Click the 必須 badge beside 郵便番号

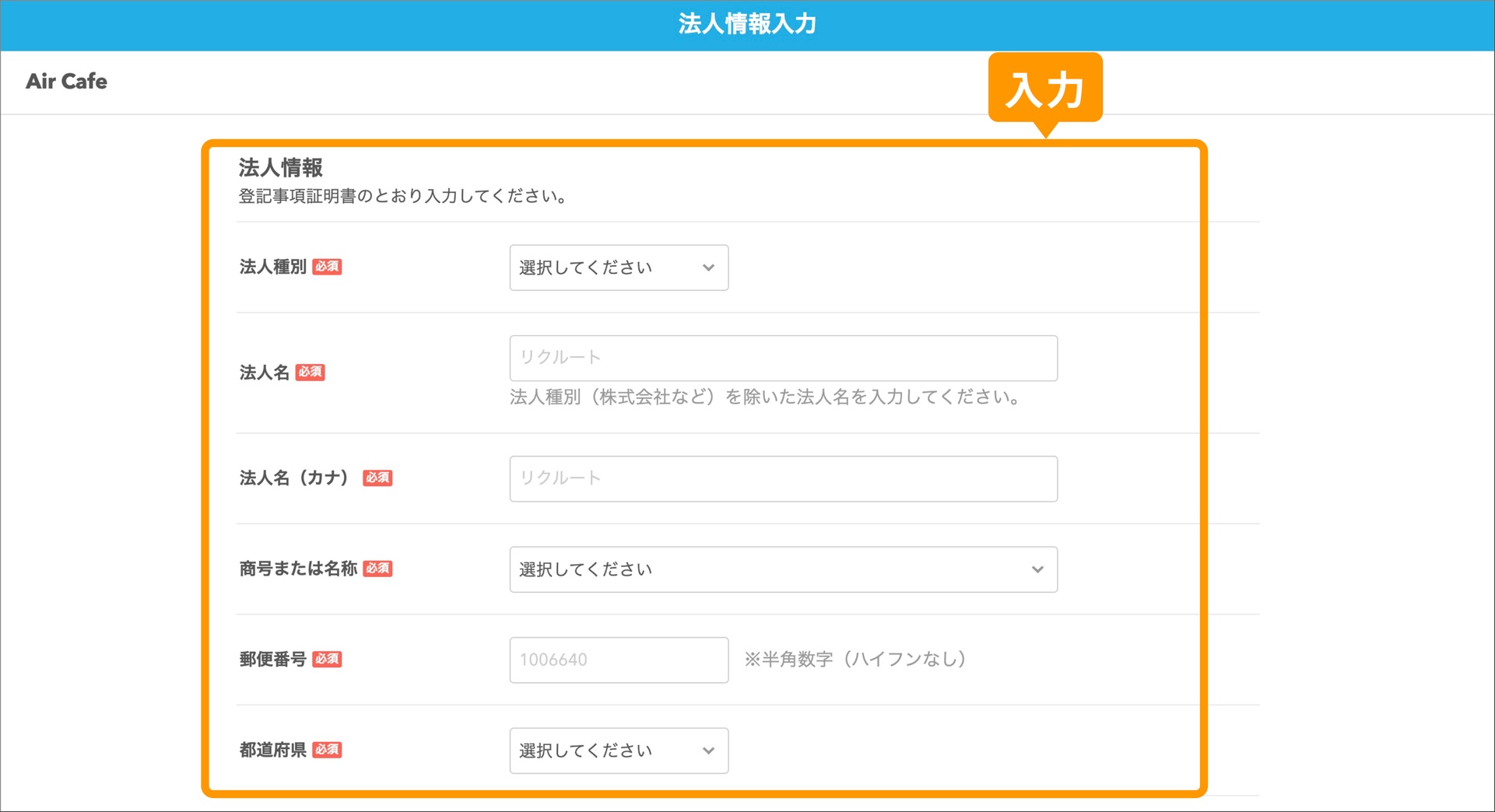pyautogui.click(x=328, y=659)
